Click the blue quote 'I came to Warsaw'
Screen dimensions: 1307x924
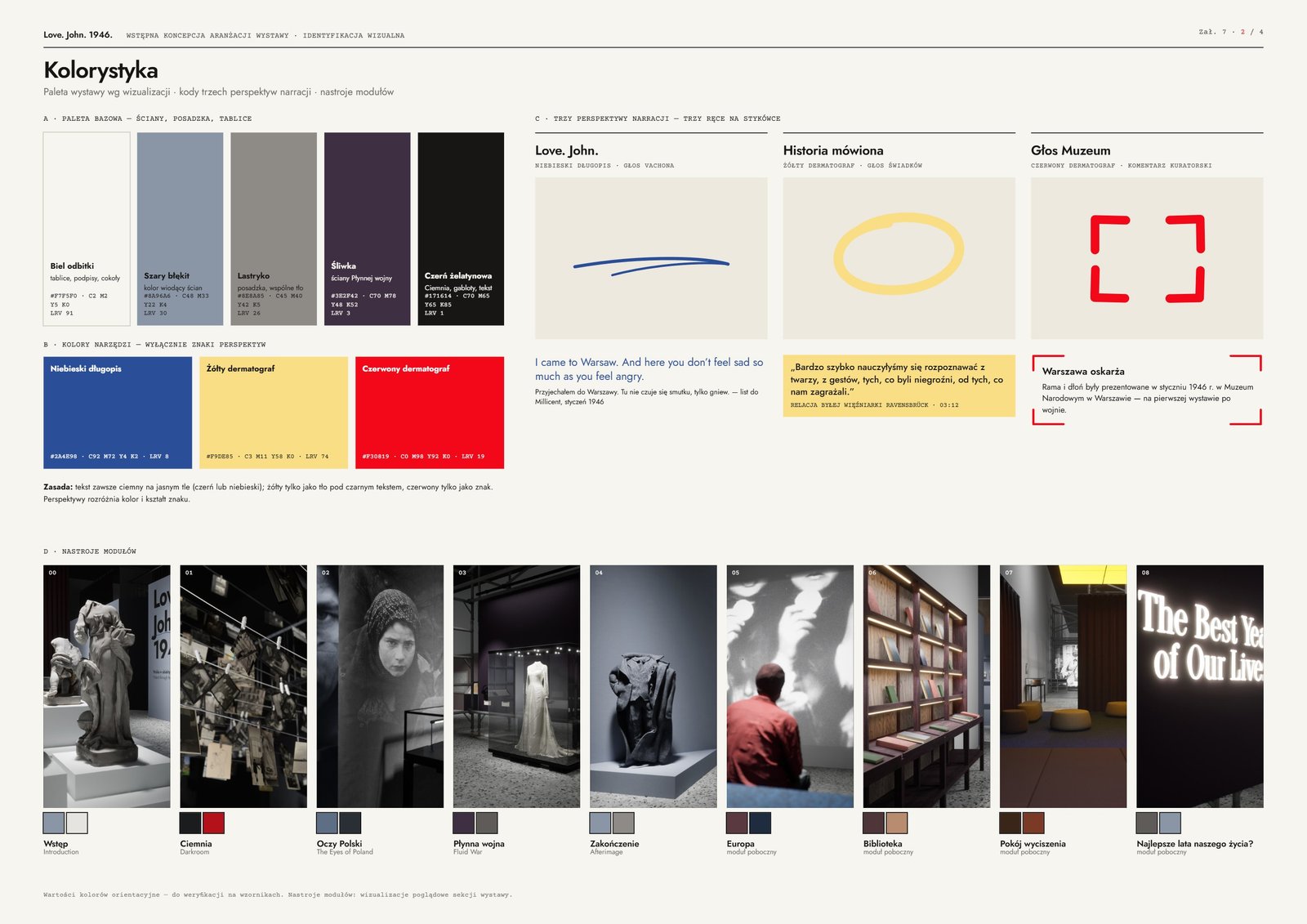point(649,369)
